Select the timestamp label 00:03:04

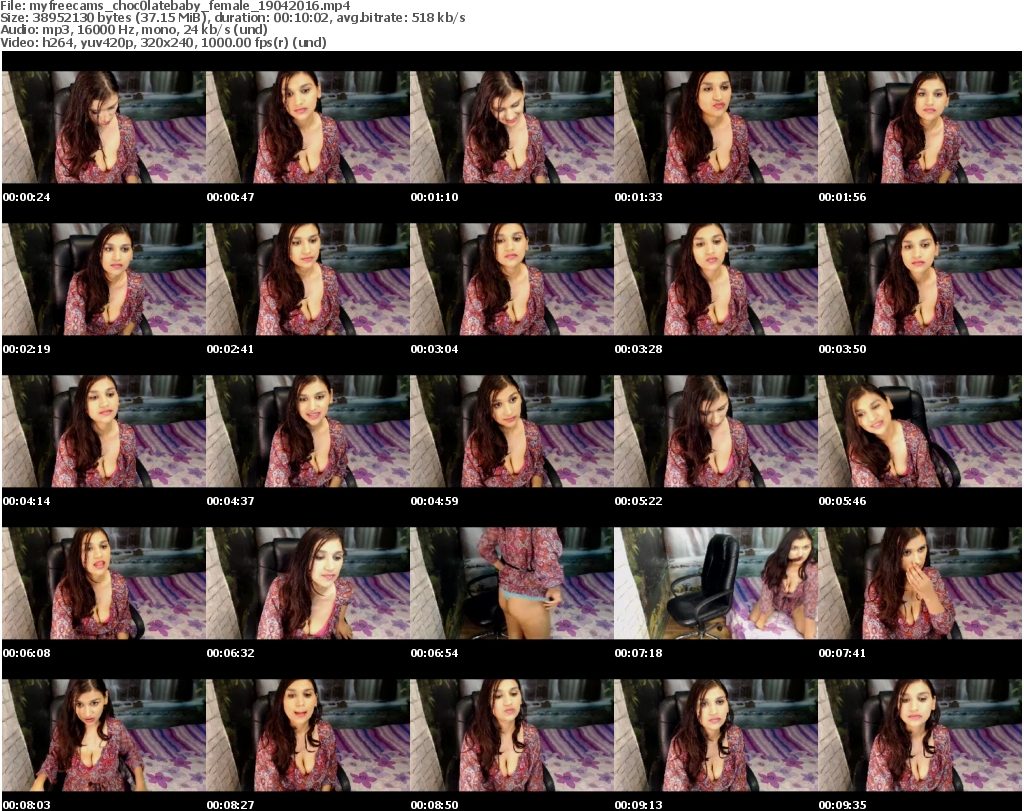click(434, 349)
